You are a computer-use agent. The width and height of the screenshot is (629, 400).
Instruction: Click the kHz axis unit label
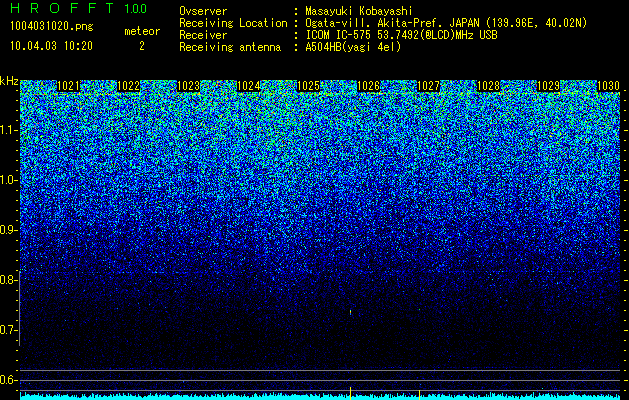(9, 81)
